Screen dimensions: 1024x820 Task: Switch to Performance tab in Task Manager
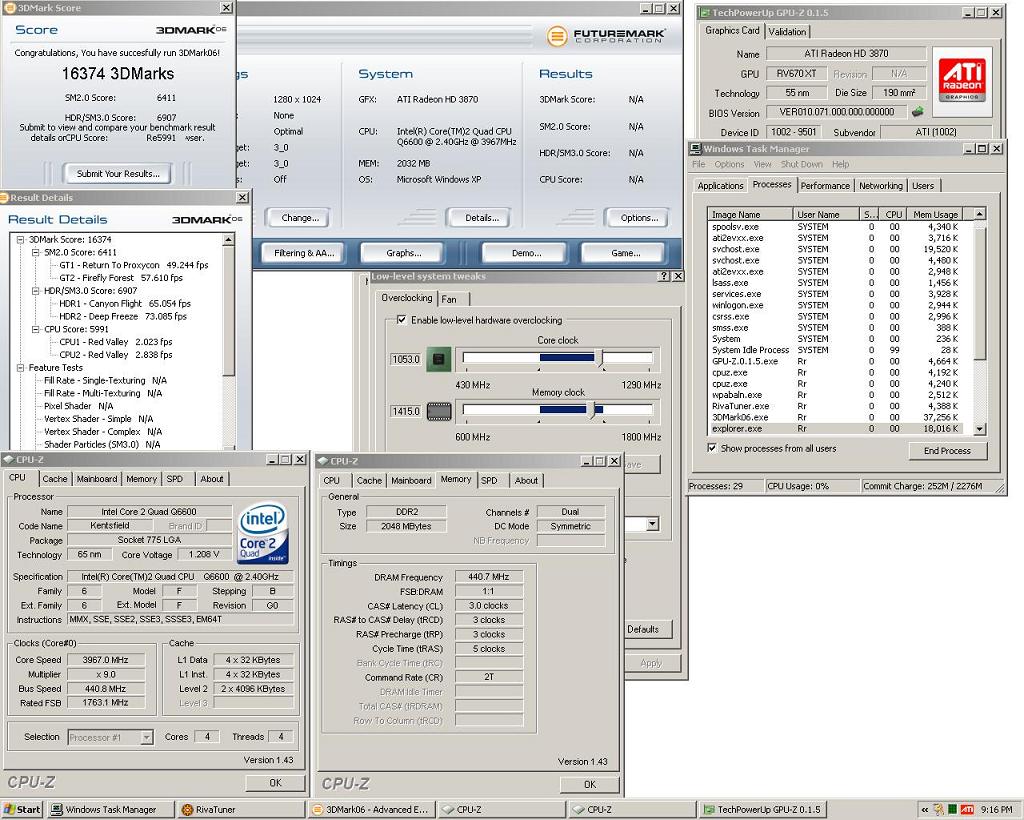825,185
